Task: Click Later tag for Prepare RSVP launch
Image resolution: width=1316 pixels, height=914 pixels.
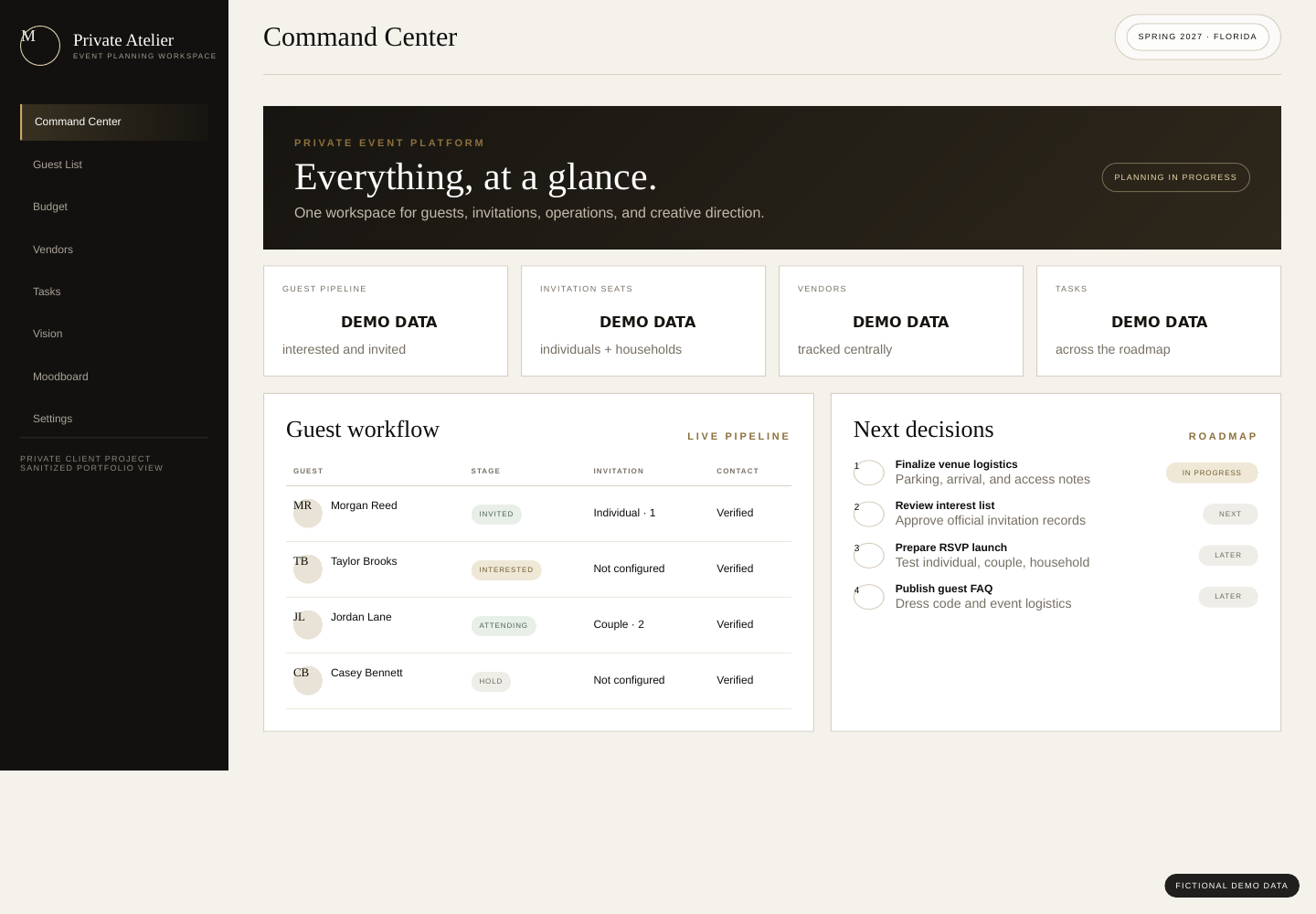Action: [1228, 555]
